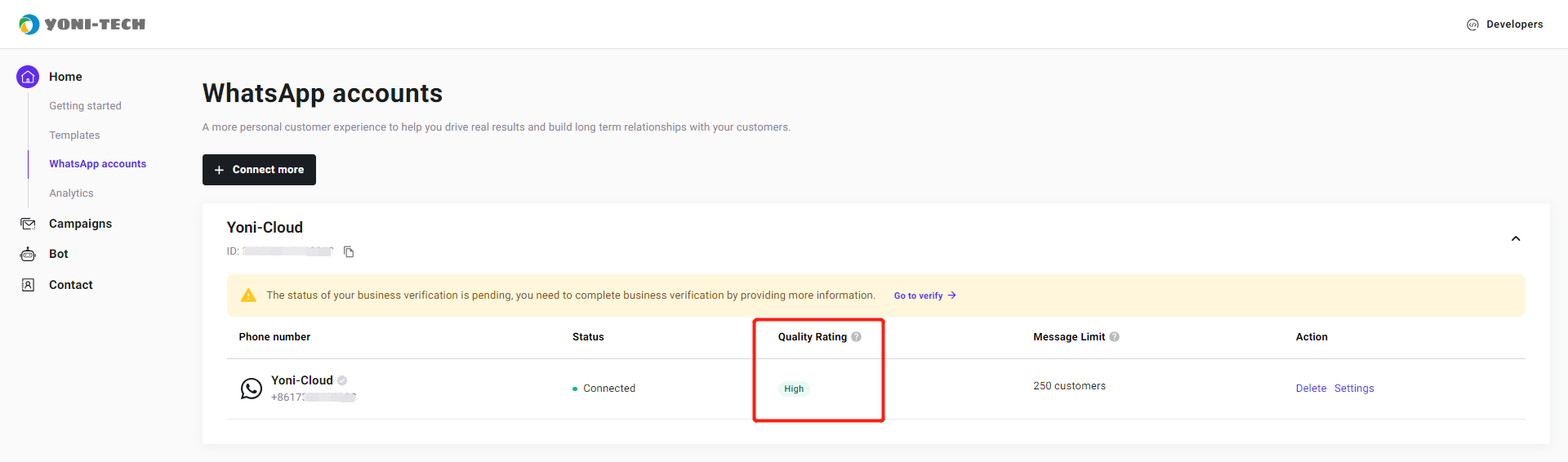Click the +8617 phone number text
Screen dimensions: 1568x462
(314, 398)
